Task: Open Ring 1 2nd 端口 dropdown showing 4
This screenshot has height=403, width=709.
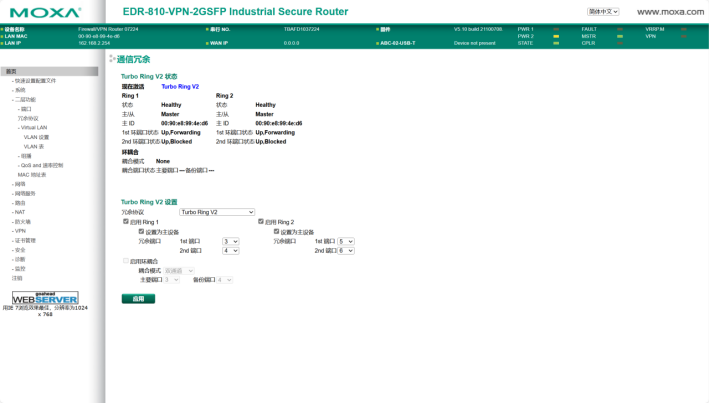Action: tap(231, 251)
